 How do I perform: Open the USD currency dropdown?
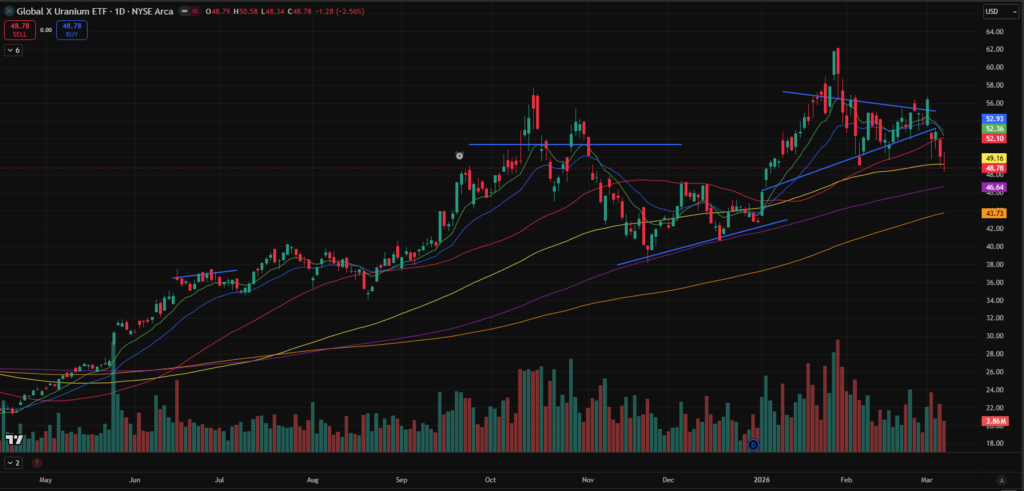pyautogui.click(x=996, y=11)
